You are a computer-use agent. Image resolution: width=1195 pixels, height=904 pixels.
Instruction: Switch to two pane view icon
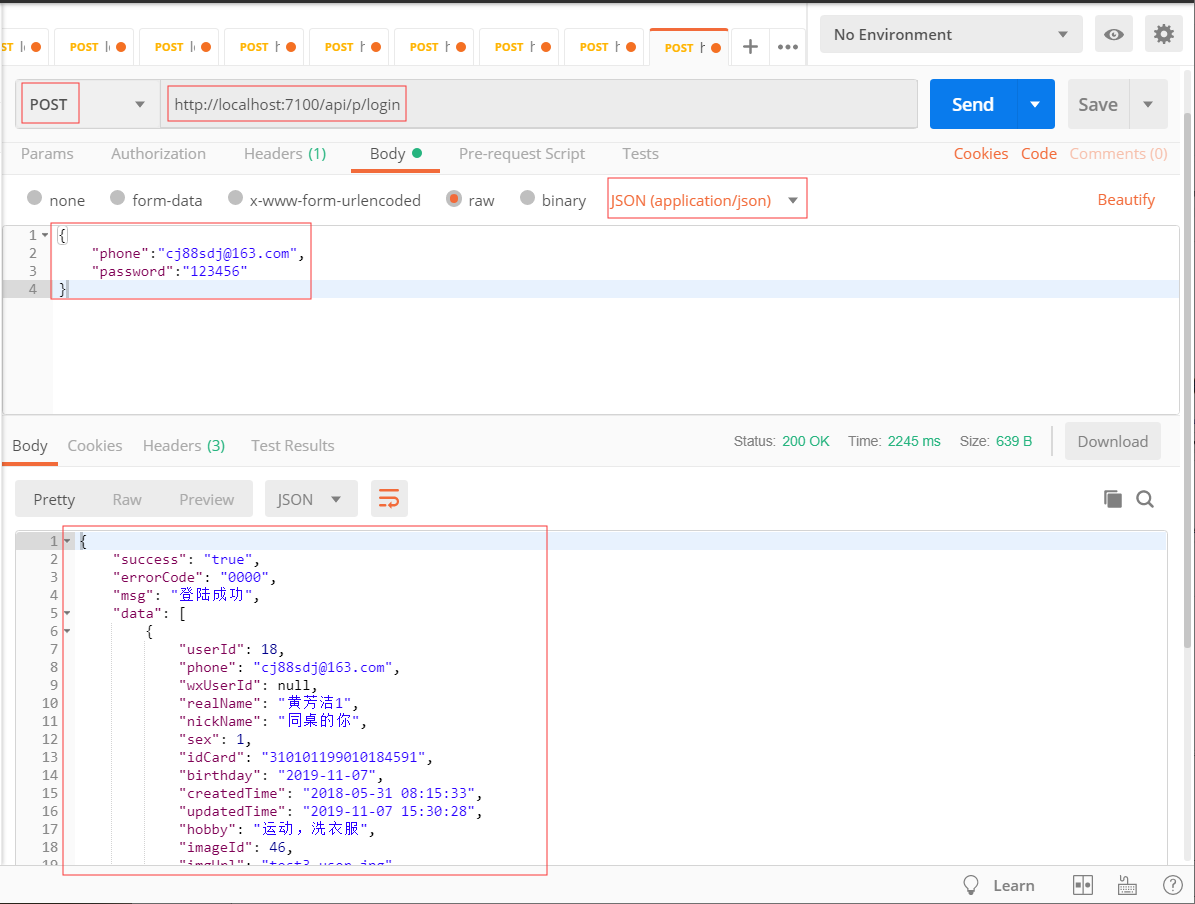click(x=1082, y=885)
